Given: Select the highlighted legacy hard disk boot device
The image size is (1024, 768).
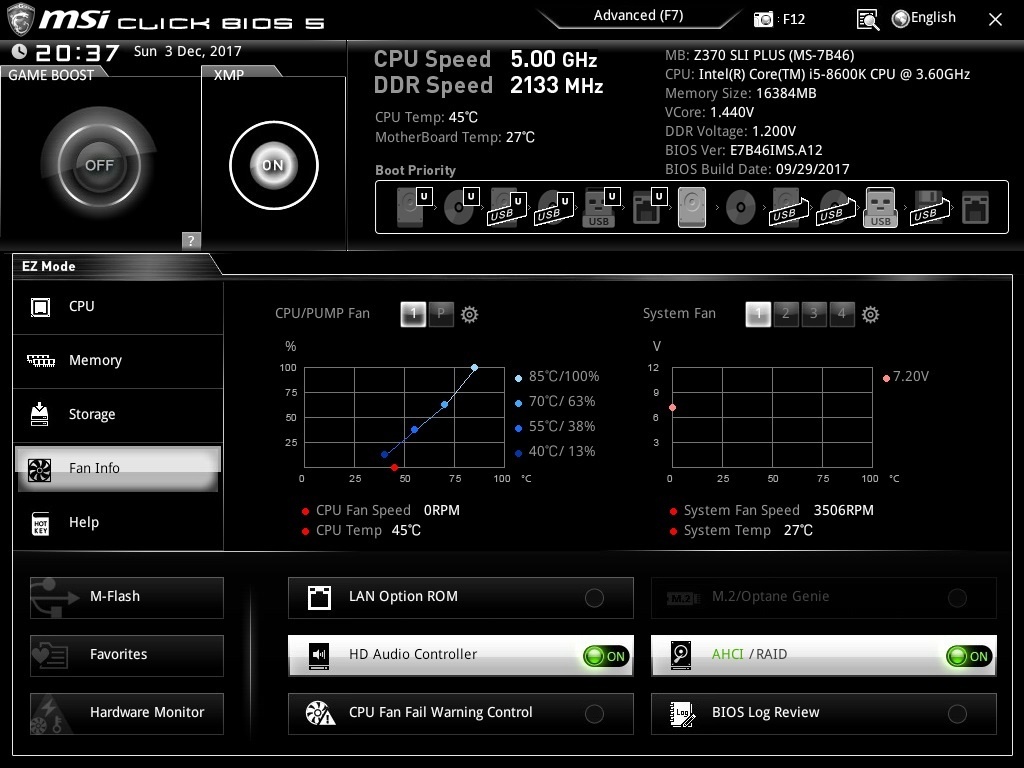Looking at the screenshot, I should [692, 208].
